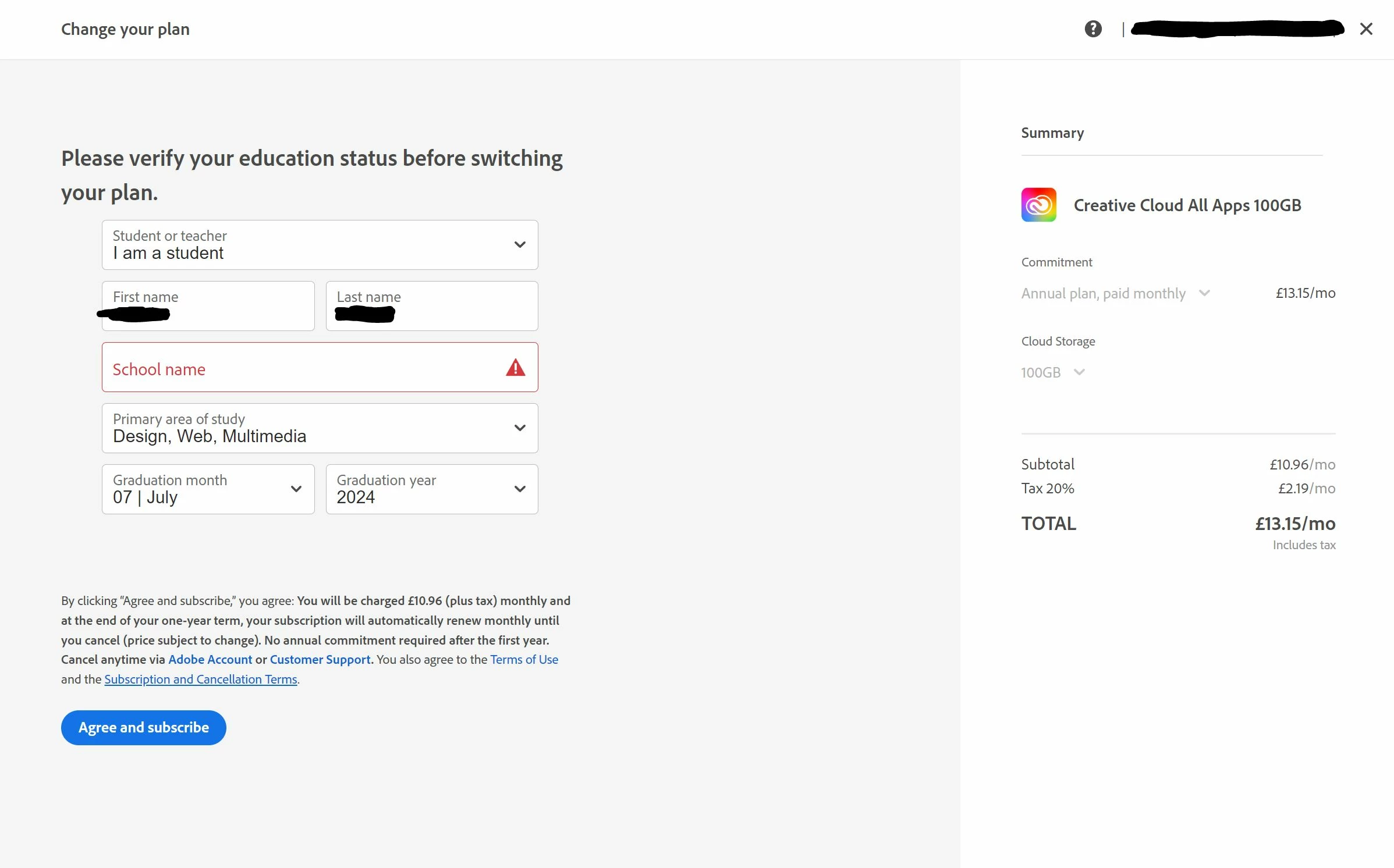Expand the Primary area of study dropdown
1394x868 pixels.
point(320,428)
